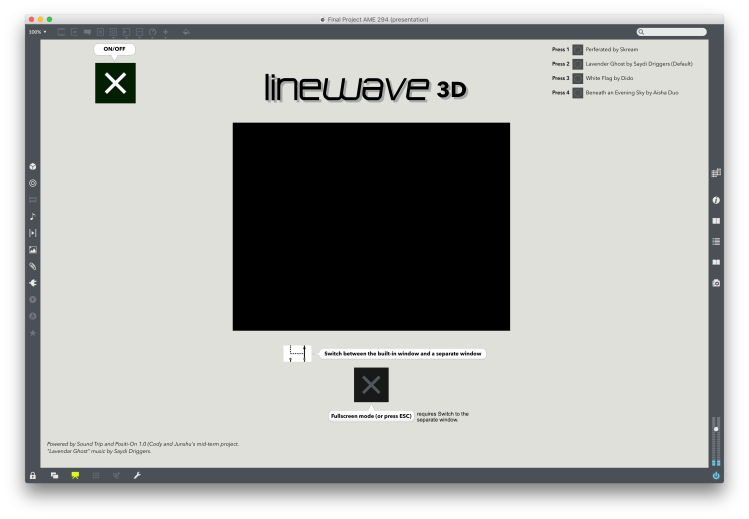Viewport: 749px width, 519px height.
Task: Click 'Beneath an Evening Sky by Aisha Duo' text
Action: [x=631, y=93]
